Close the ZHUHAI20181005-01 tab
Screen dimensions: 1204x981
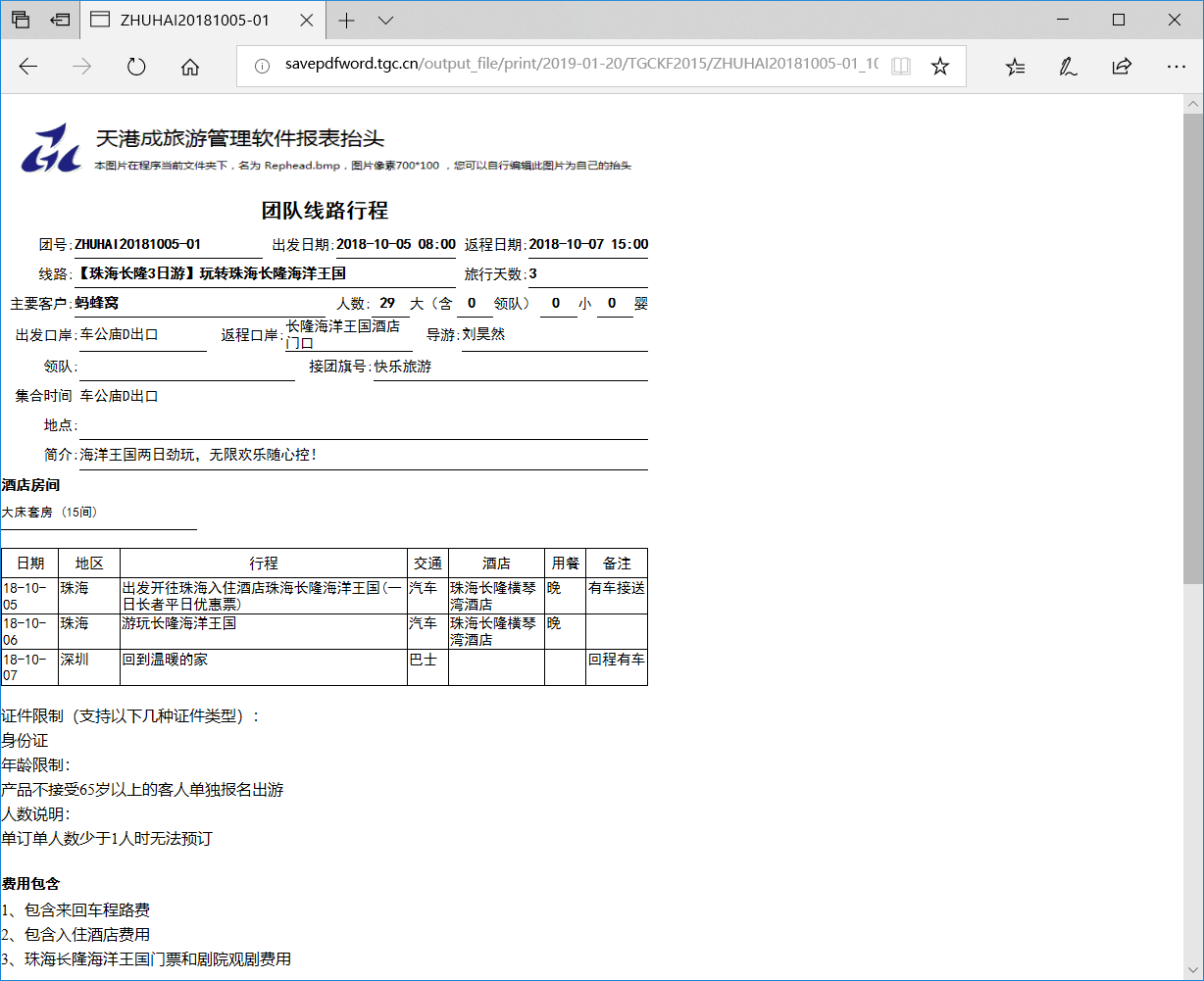[x=307, y=20]
